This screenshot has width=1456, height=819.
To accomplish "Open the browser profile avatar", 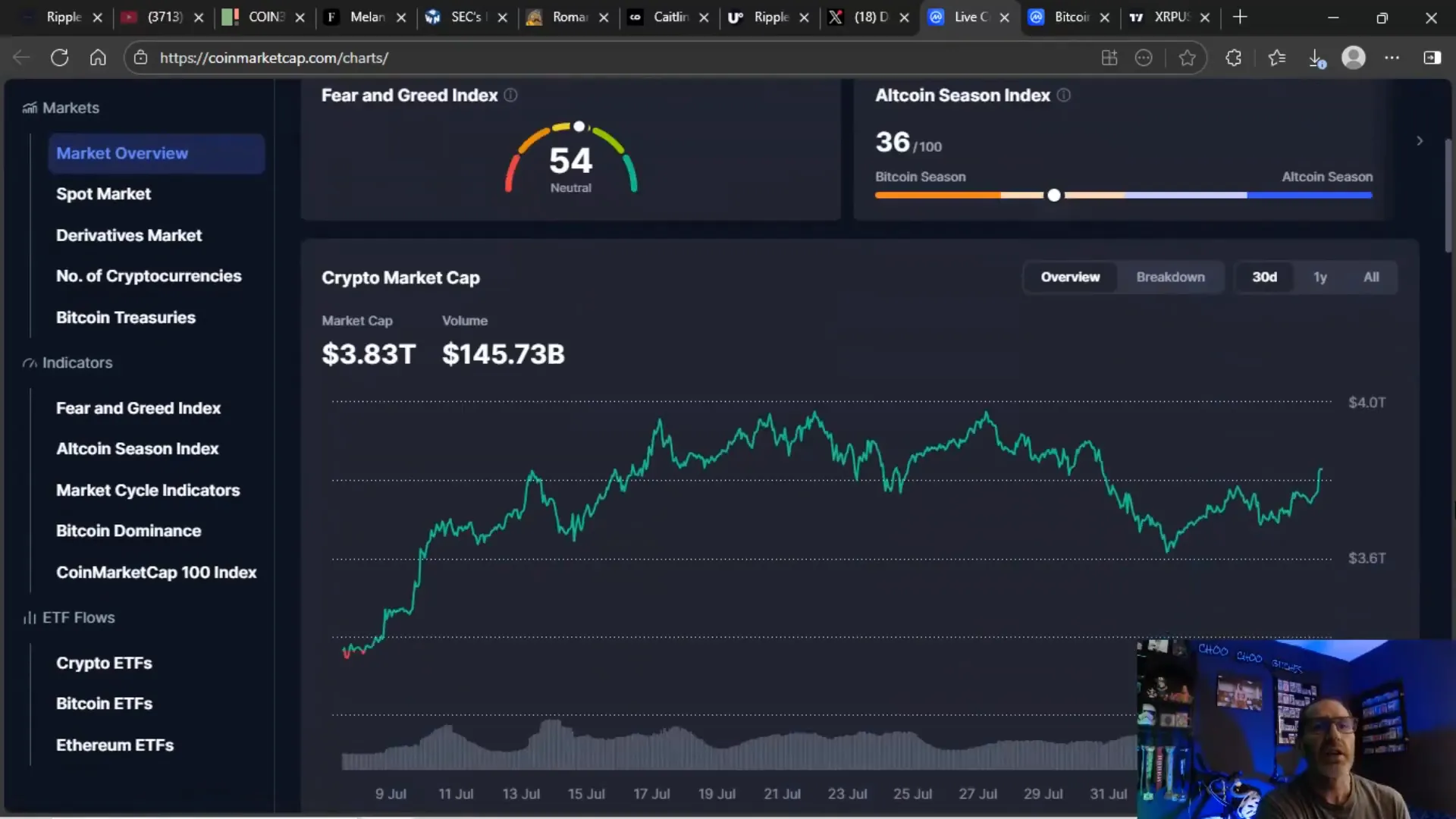I will tap(1354, 58).
